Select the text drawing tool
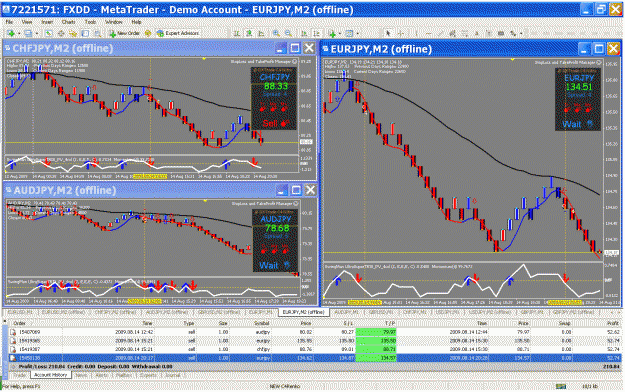The height and width of the screenshot is (392, 625). pyautogui.click(x=476, y=33)
